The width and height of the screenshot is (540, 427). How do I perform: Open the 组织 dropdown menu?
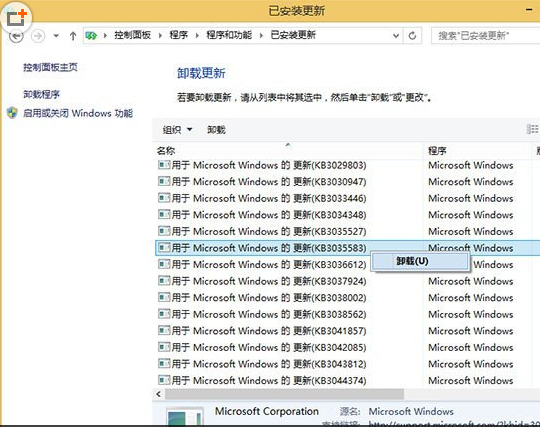click(177, 130)
